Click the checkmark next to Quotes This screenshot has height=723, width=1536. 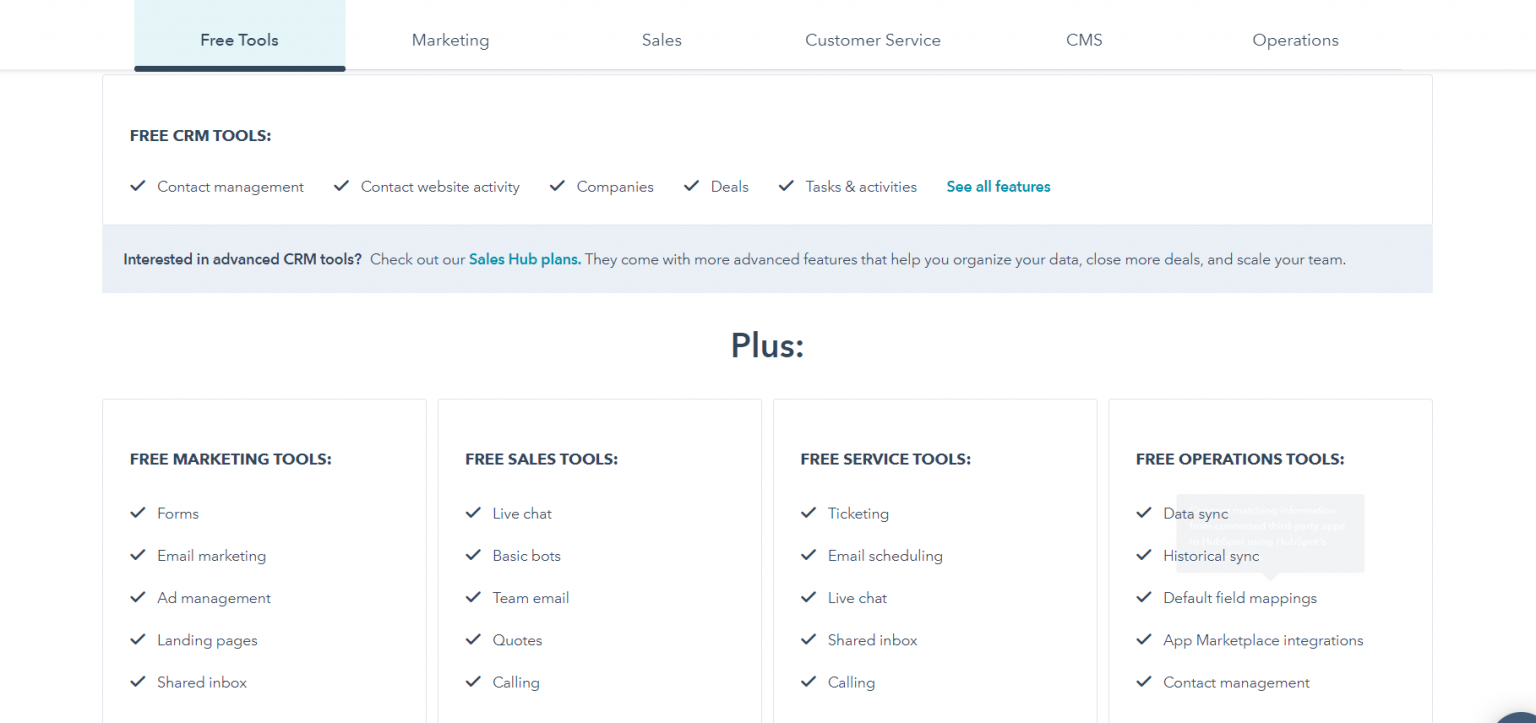[473, 640]
